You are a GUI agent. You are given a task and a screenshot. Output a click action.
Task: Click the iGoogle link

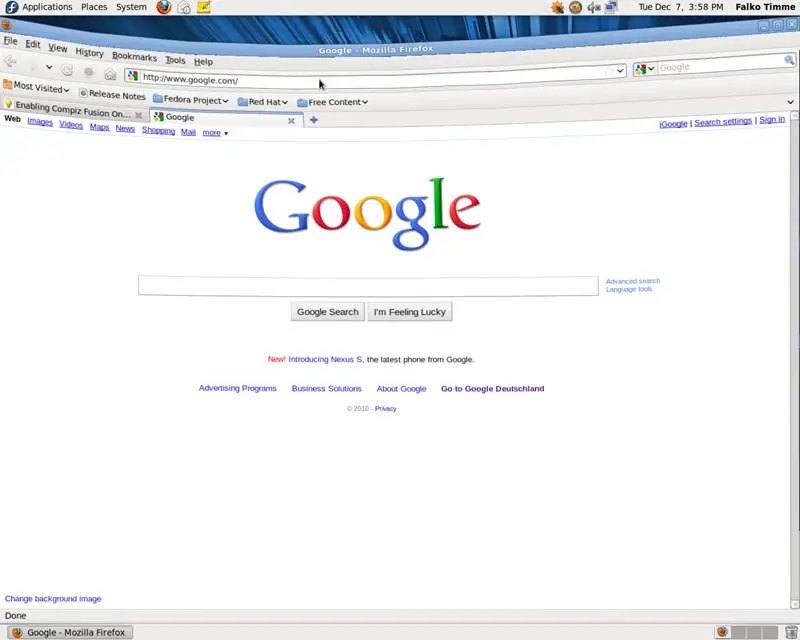click(x=673, y=124)
